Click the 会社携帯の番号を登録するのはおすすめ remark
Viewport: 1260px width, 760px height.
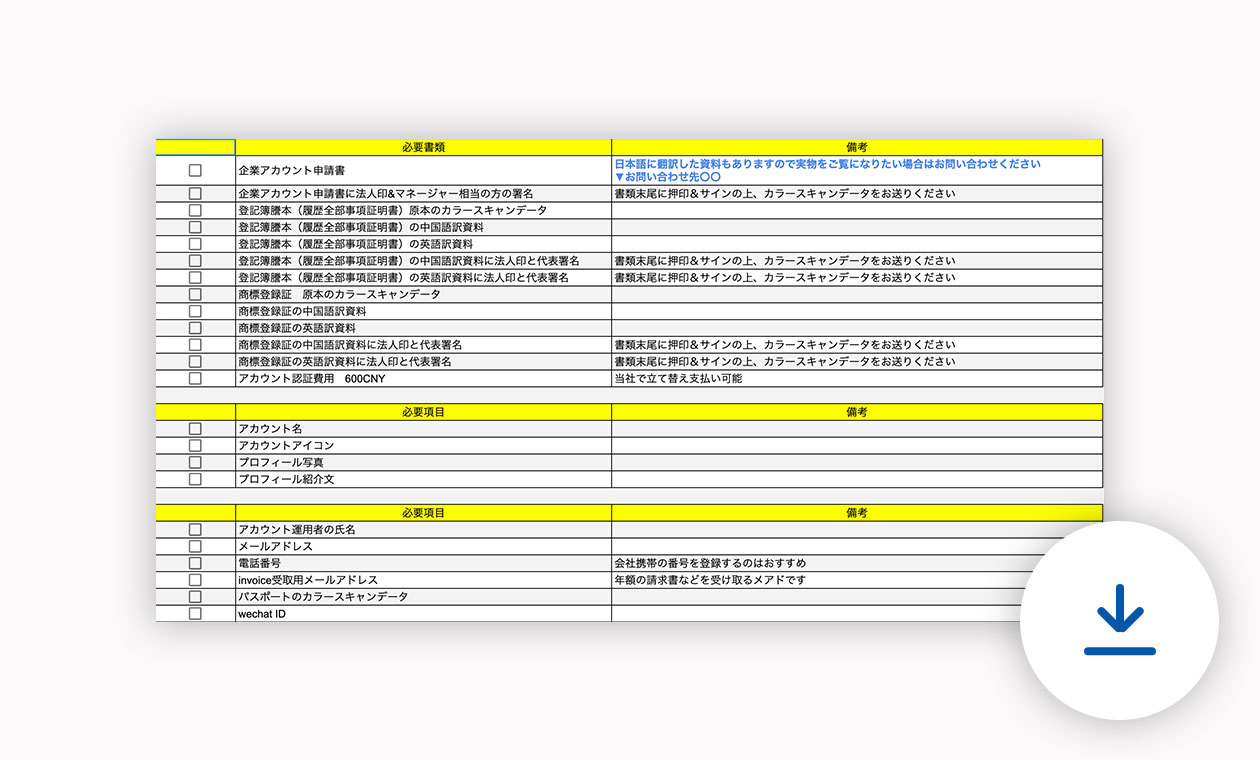tap(710, 563)
